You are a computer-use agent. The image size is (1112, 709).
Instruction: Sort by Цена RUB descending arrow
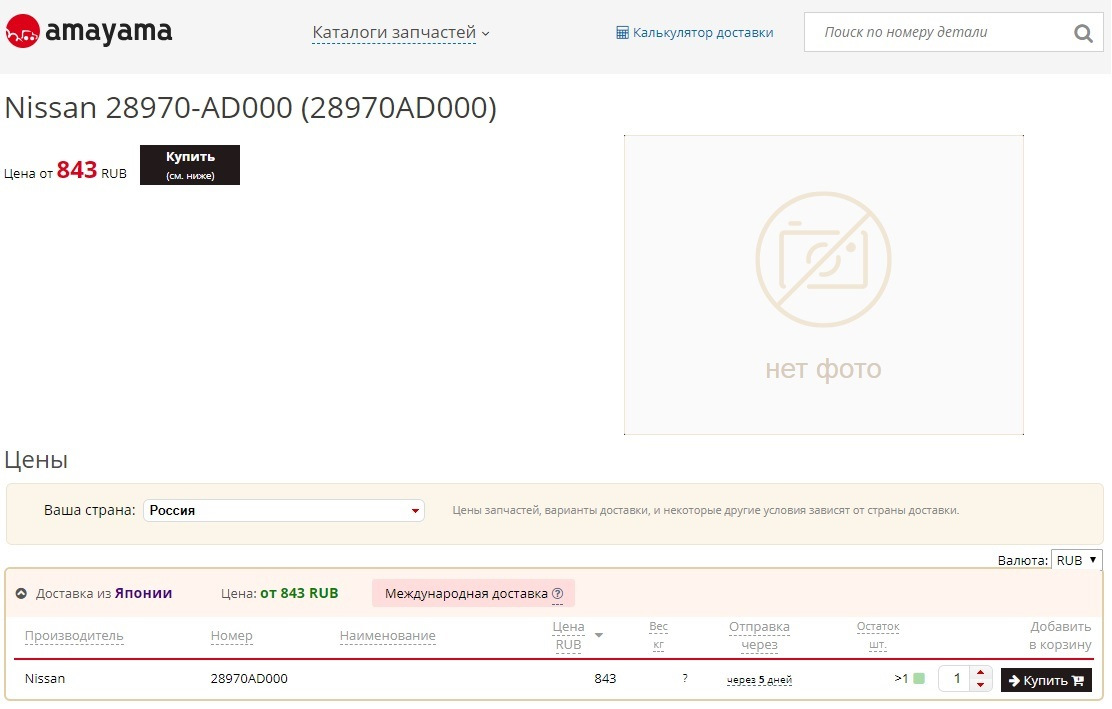coord(599,635)
